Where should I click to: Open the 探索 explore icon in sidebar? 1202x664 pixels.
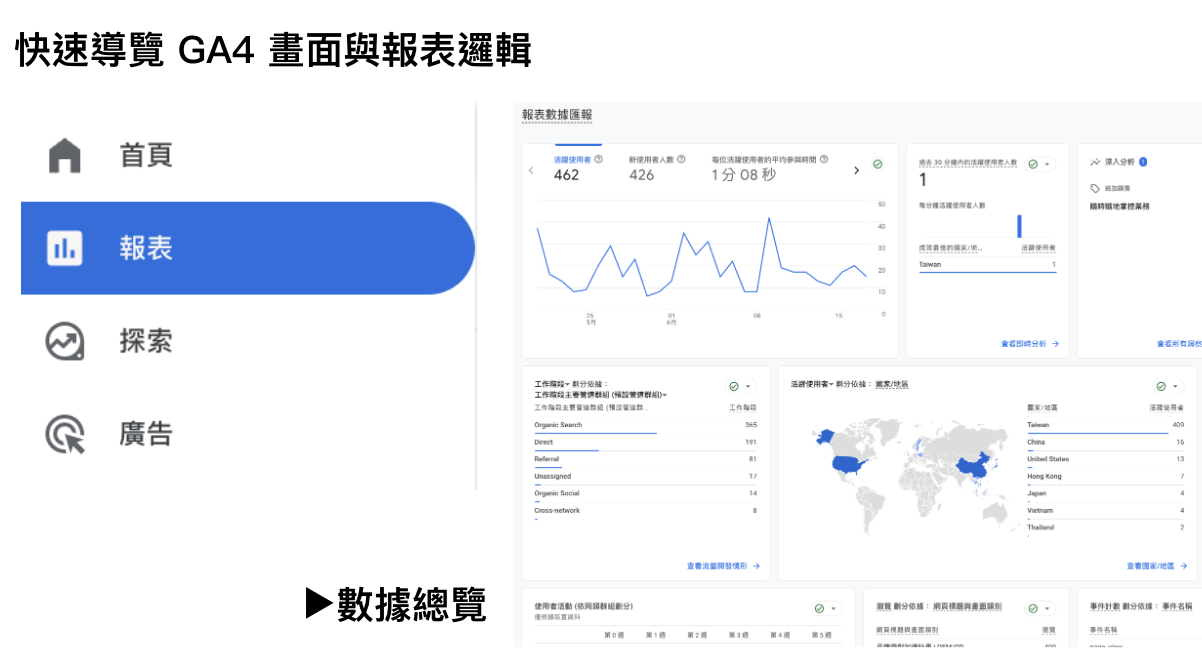tap(65, 341)
